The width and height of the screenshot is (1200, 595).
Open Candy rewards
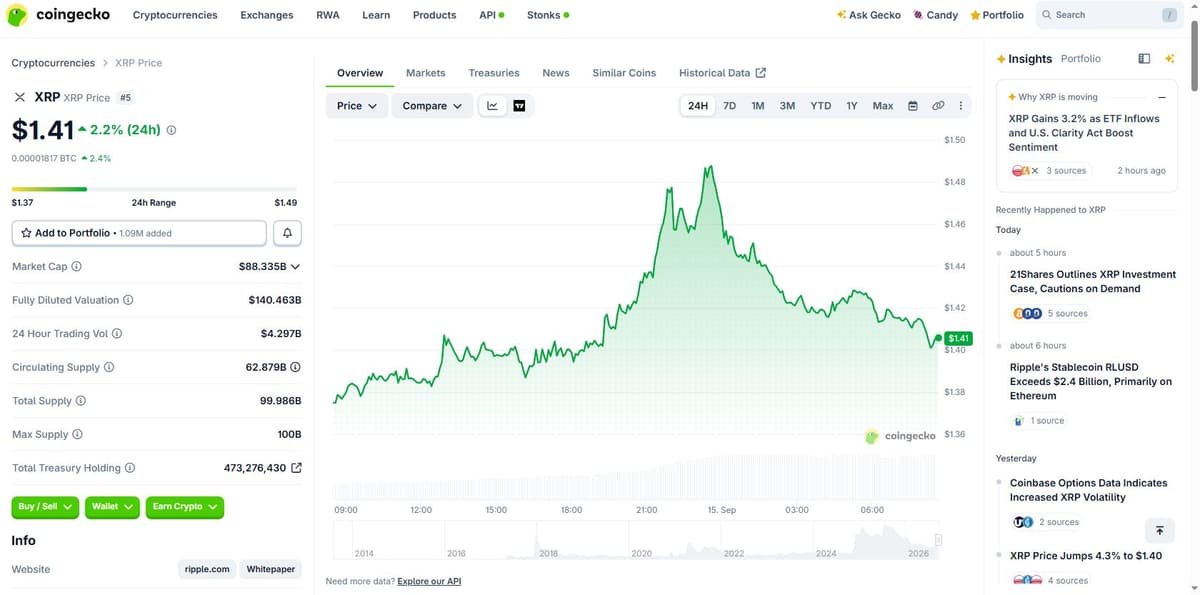[x=935, y=15]
